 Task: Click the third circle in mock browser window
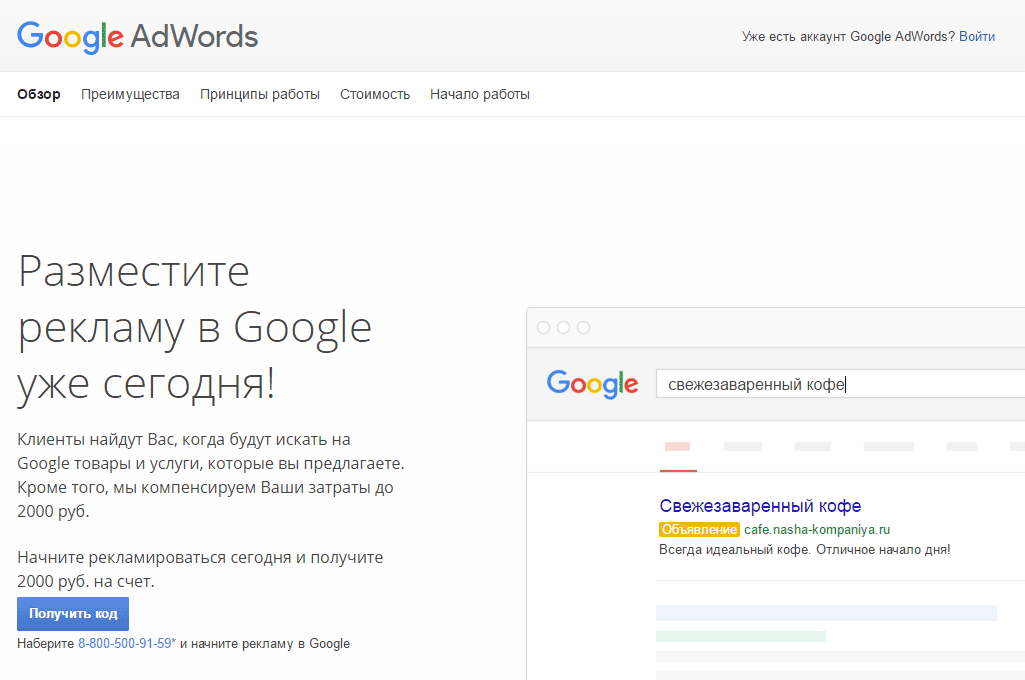[584, 328]
